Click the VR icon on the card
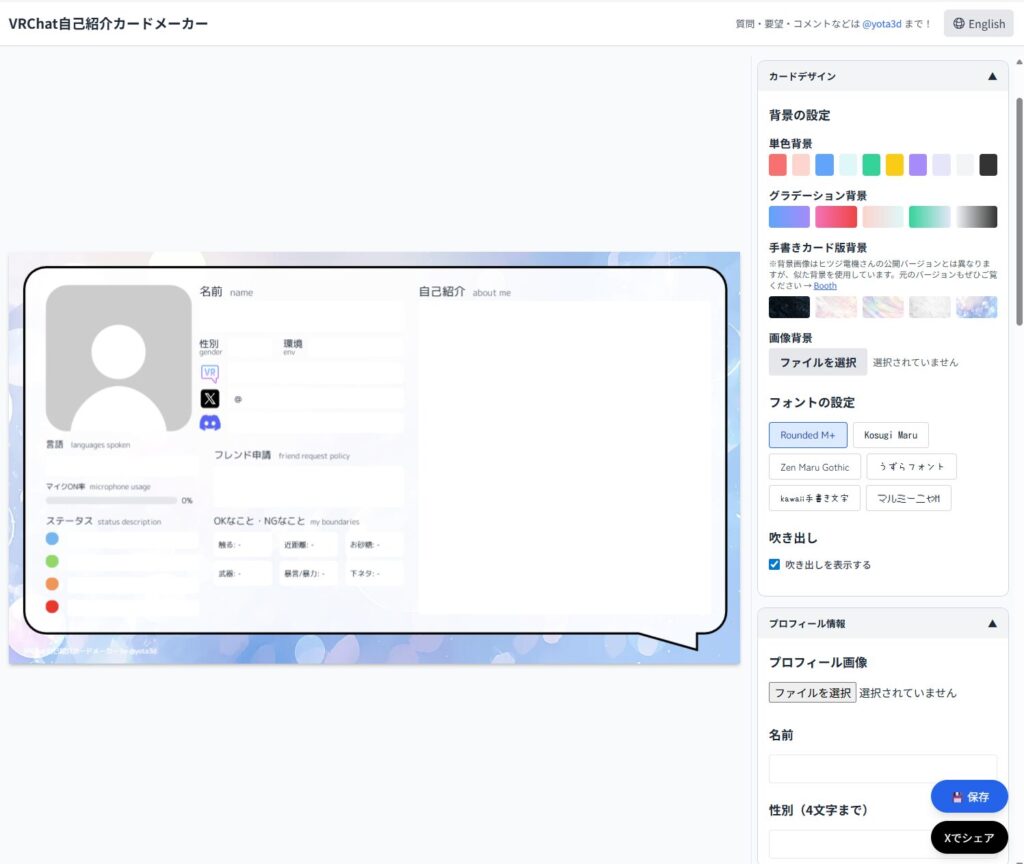This screenshot has width=1024, height=864. (x=210, y=373)
